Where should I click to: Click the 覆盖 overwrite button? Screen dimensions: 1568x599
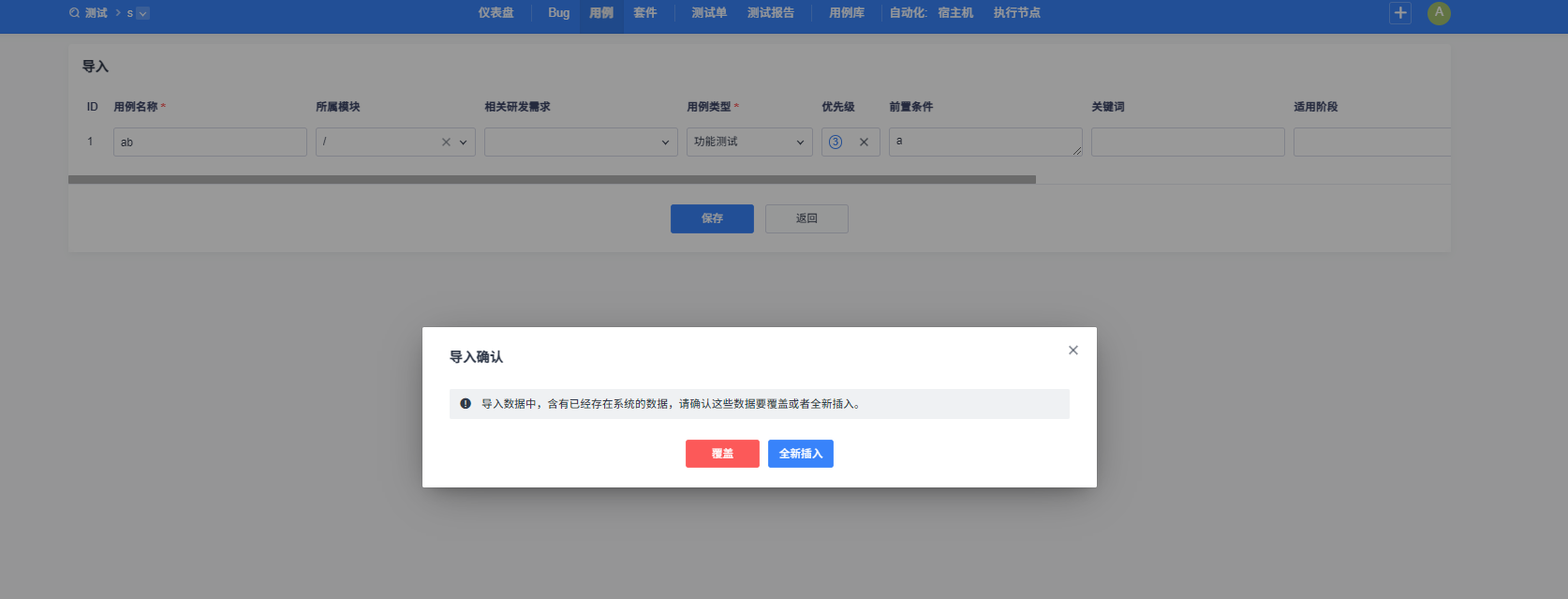(x=722, y=454)
